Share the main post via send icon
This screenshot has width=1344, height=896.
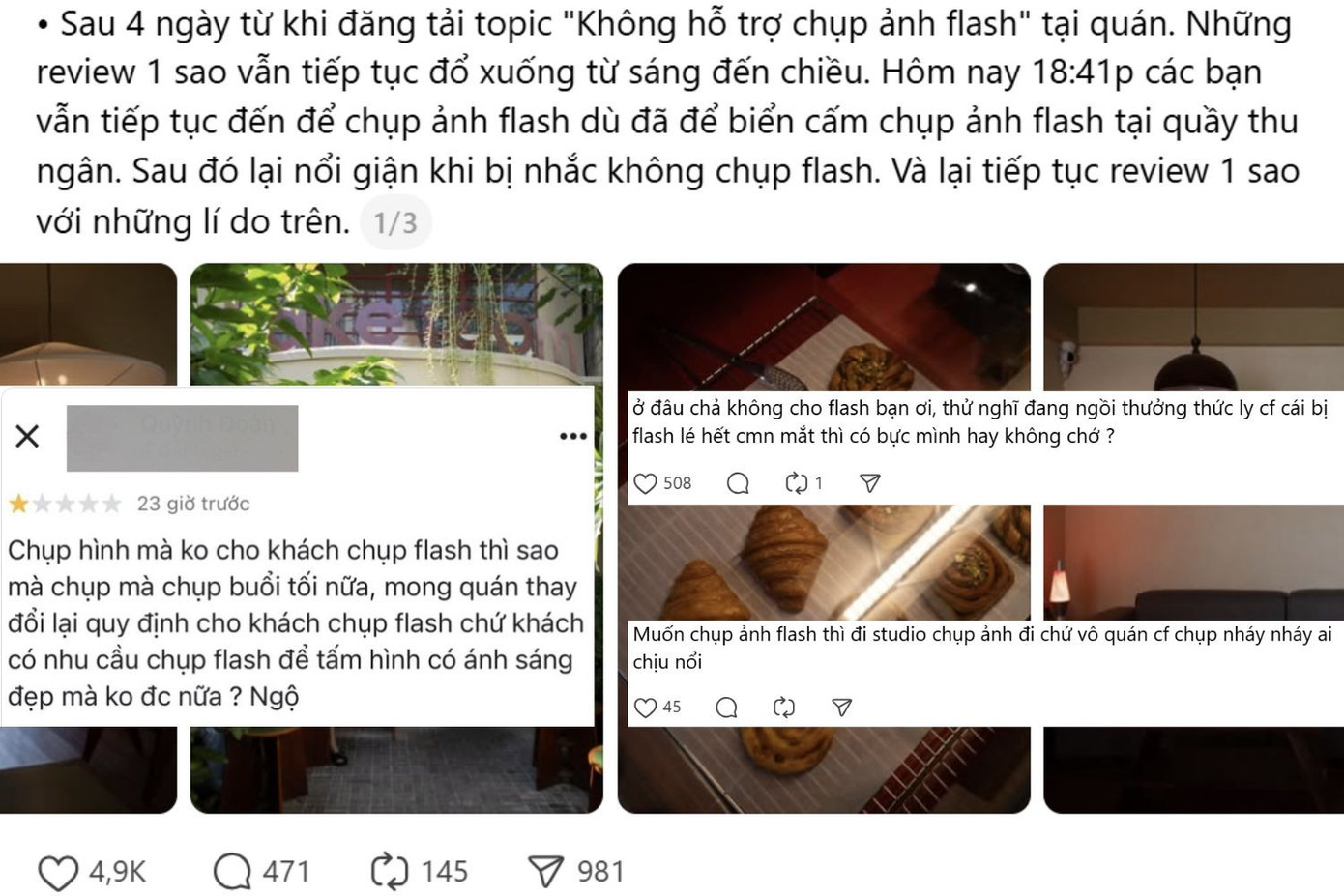point(546,871)
